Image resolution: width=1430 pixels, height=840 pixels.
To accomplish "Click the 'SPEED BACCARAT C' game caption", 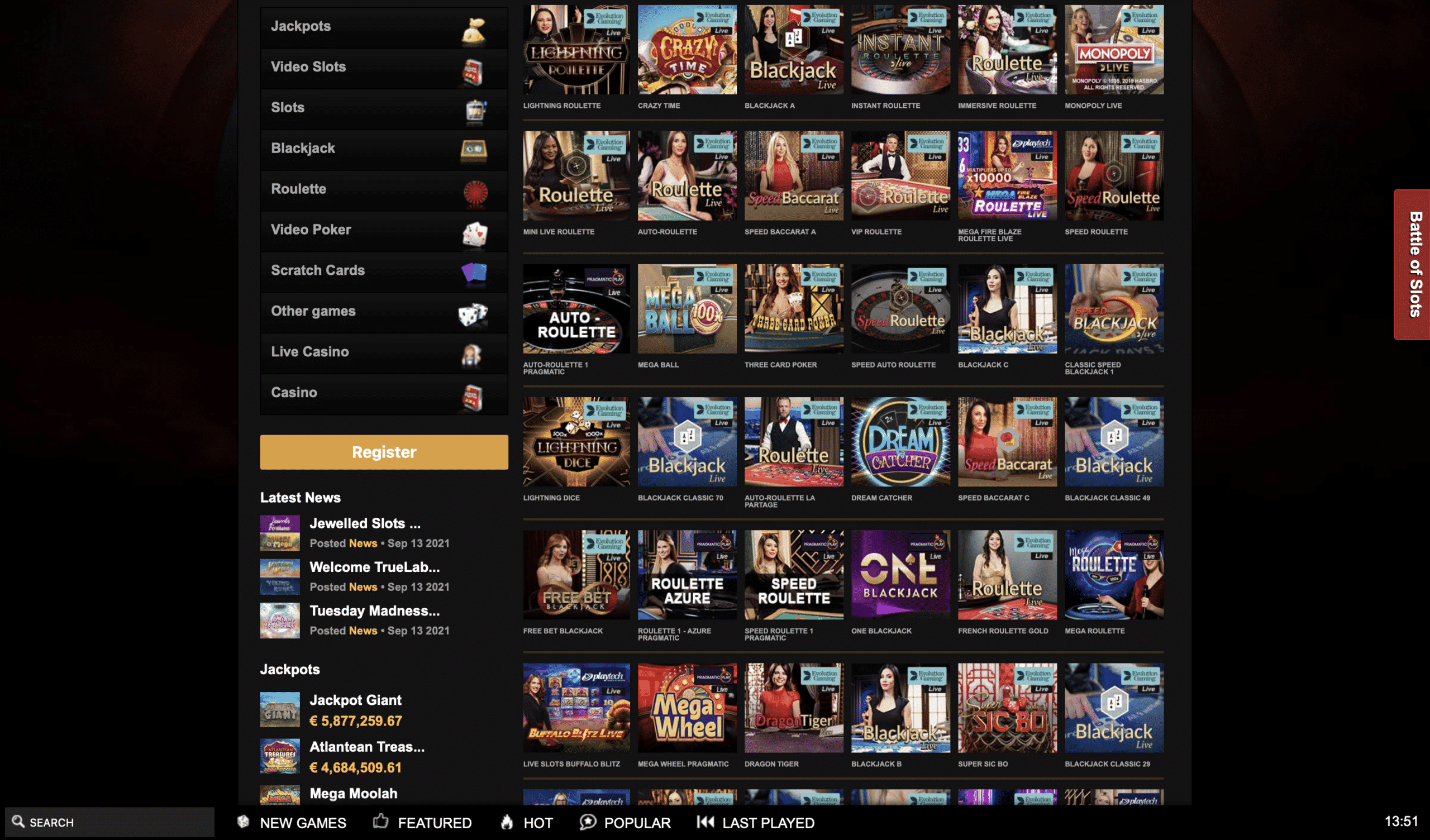I will tap(993, 498).
